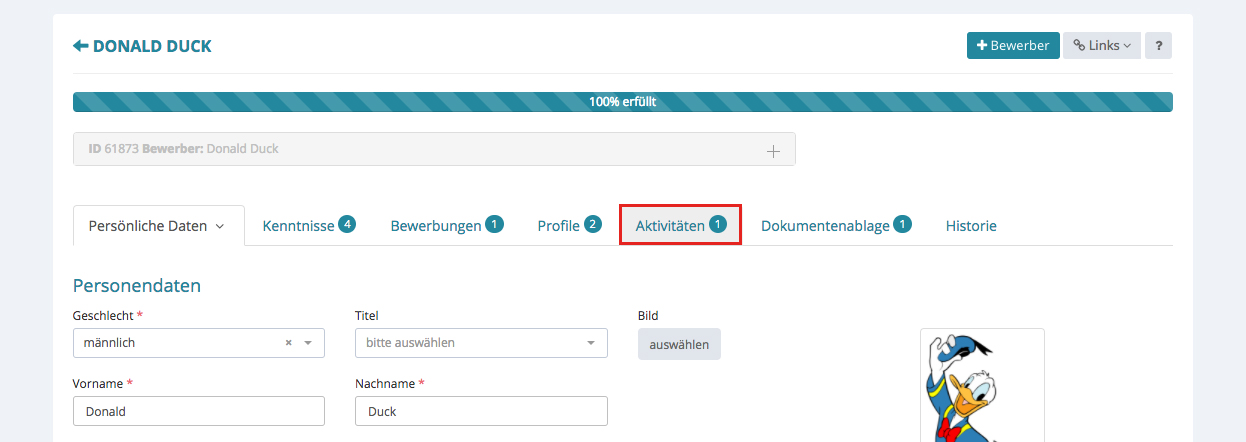The image size is (1246, 442).
Task: Click the back arrow beside Donald Duck
Action: 81,46
